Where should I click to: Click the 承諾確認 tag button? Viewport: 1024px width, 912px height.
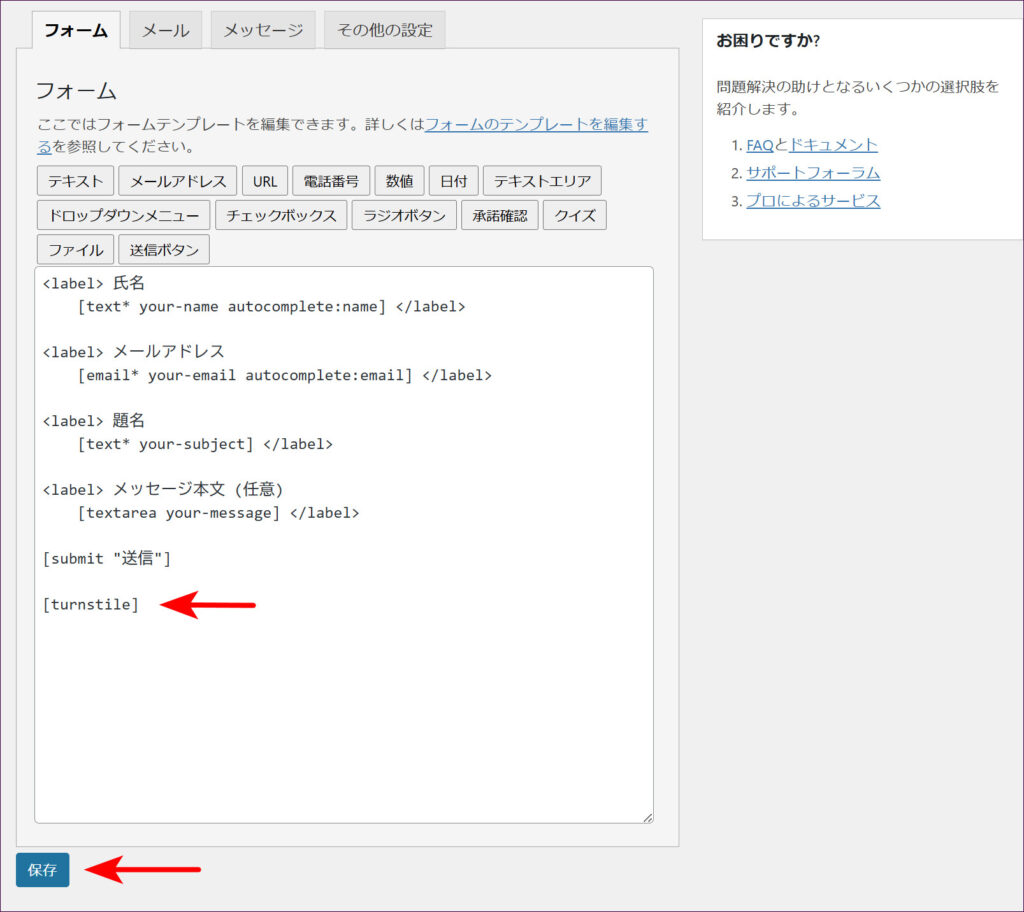pyautogui.click(x=499, y=215)
